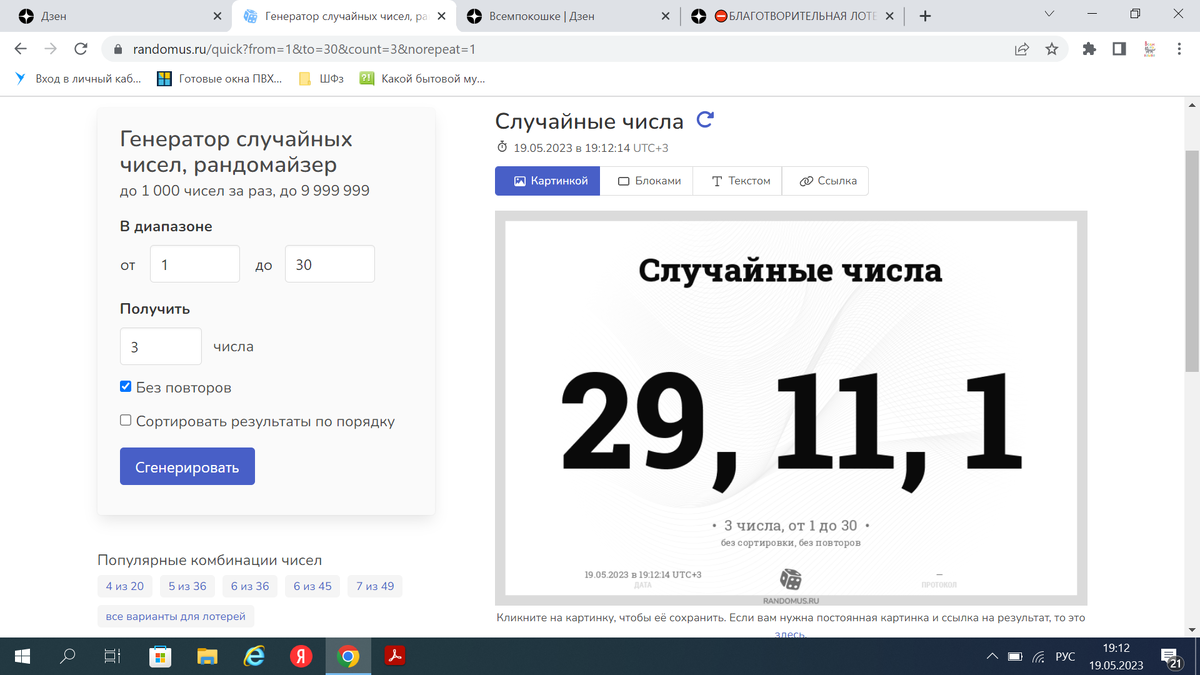The width and height of the screenshot is (1200, 675).
Task: Open the taskbar clock showing 19:12
Action: (x=1116, y=656)
